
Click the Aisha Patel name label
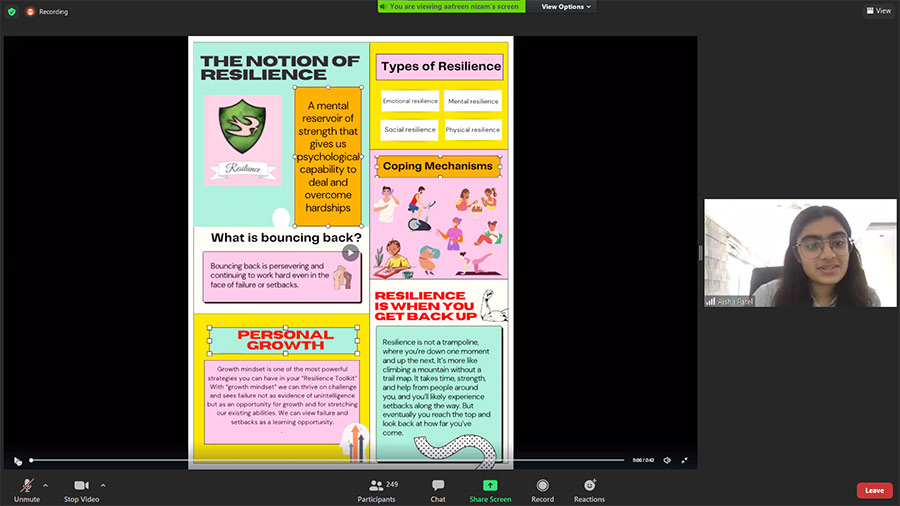(x=735, y=301)
